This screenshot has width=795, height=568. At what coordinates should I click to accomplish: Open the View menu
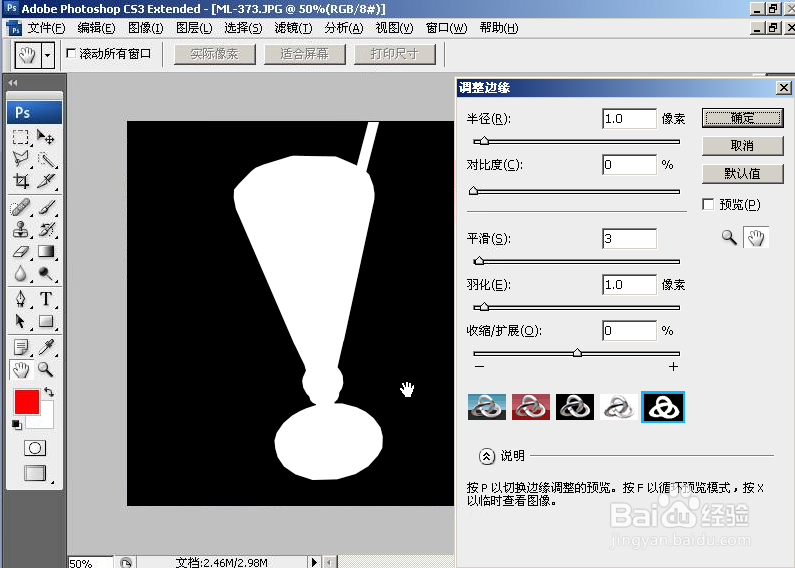pyautogui.click(x=394, y=28)
